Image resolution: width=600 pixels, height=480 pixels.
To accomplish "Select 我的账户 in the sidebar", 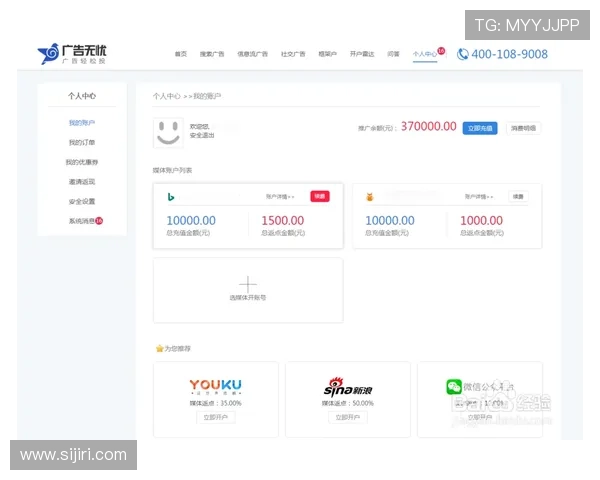I will (82, 123).
